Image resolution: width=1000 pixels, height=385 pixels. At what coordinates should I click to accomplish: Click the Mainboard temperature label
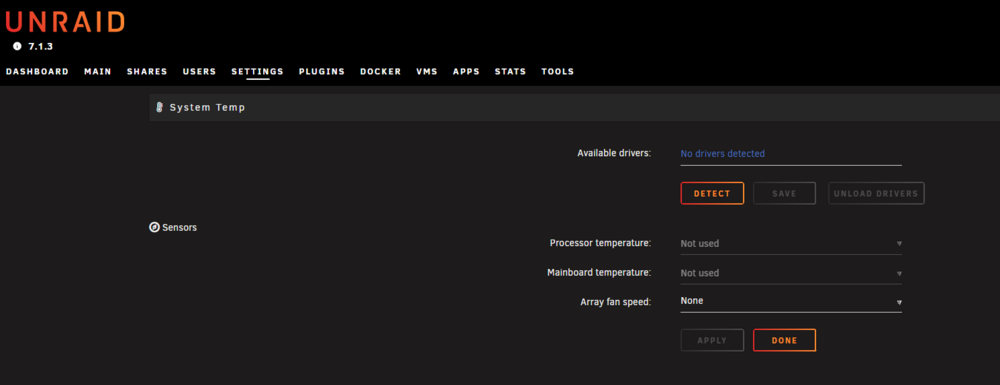(599, 272)
